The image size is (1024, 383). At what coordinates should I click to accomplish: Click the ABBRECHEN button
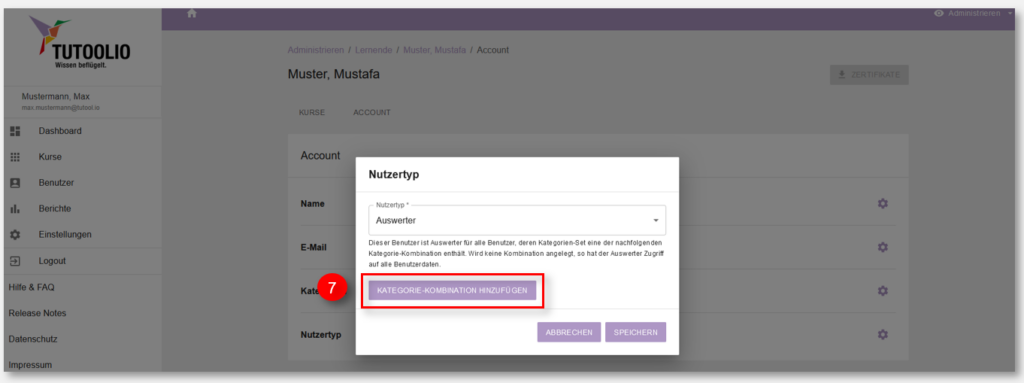[x=569, y=332]
